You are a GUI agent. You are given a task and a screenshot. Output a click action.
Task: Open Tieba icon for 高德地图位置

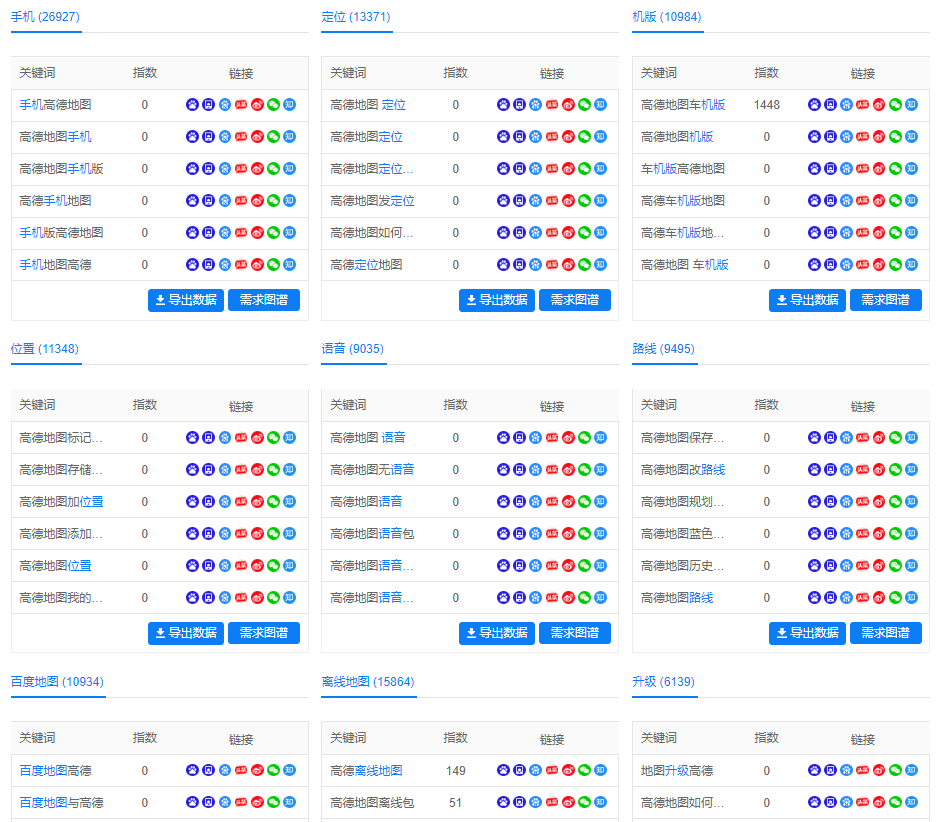241,565
